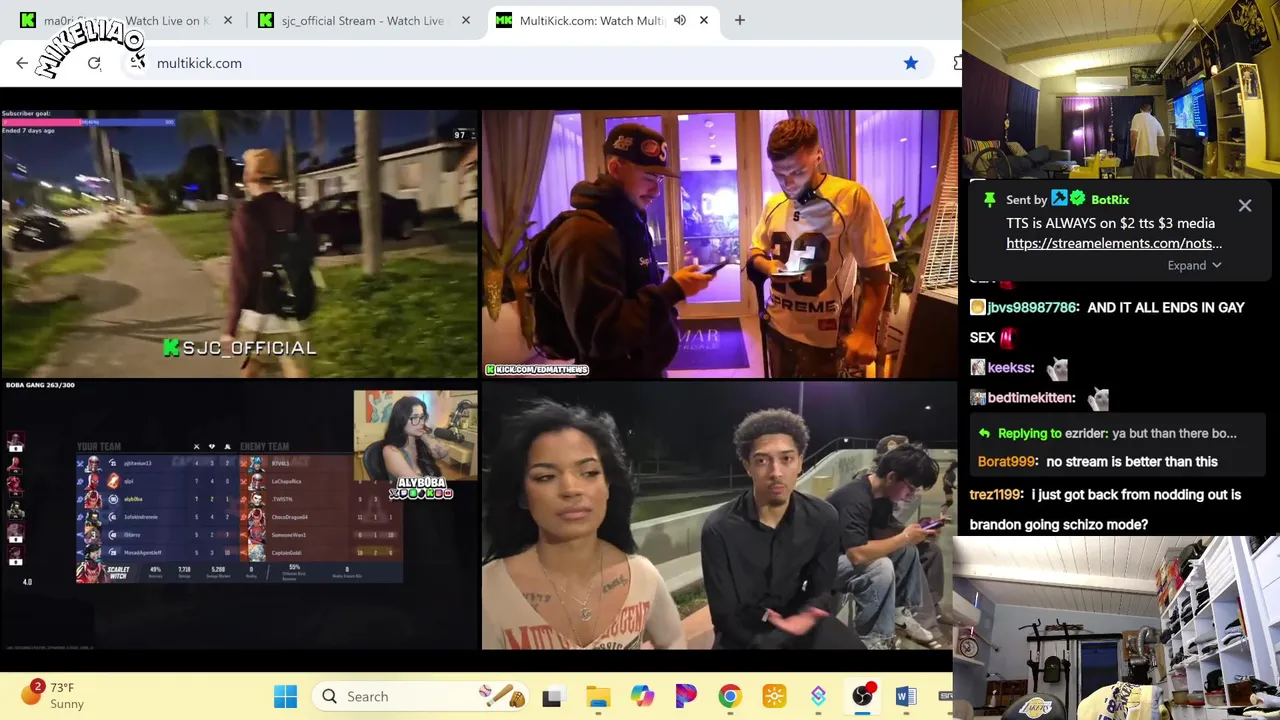Close the ma0ri Stream tab
Image resolution: width=1280 pixels, height=720 pixels.
tap(228, 20)
